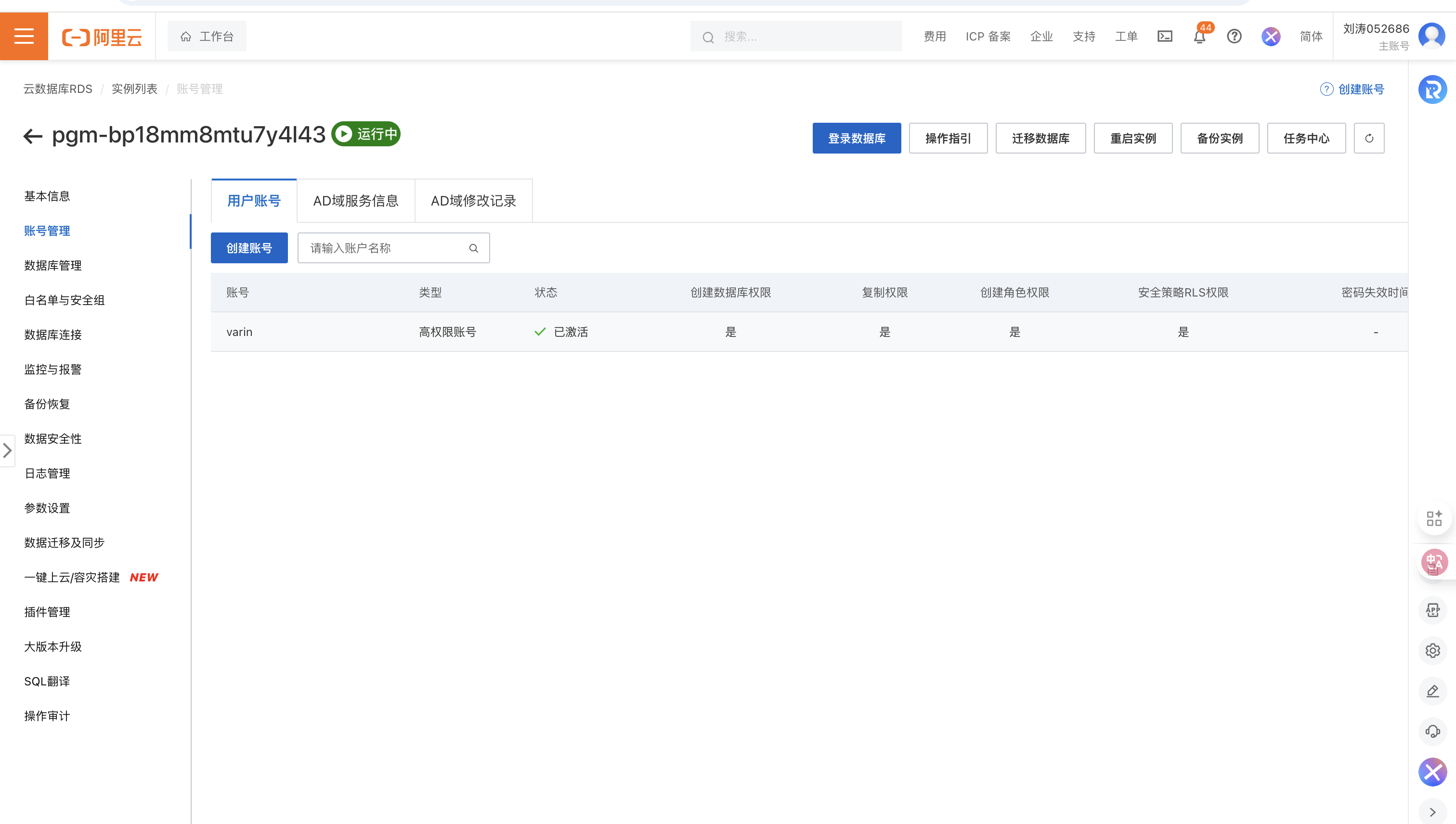Open the translation tool icon on right sidebar
This screenshot has width=1456, height=824.
pos(1434,562)
